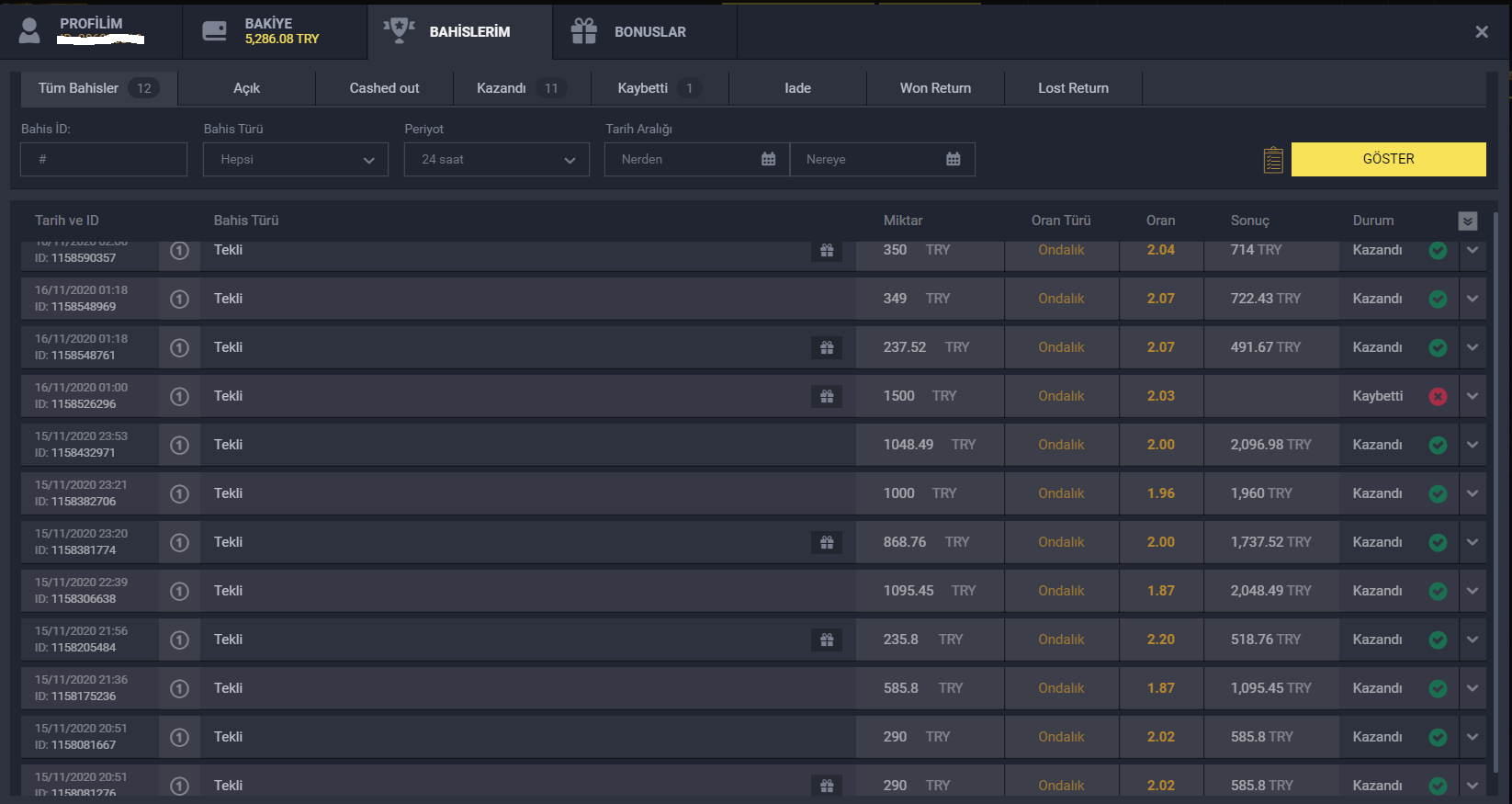This screenshot has width=1512, height=804.
Task: Click the Sonuç column header
Action: pos(1250,221)
